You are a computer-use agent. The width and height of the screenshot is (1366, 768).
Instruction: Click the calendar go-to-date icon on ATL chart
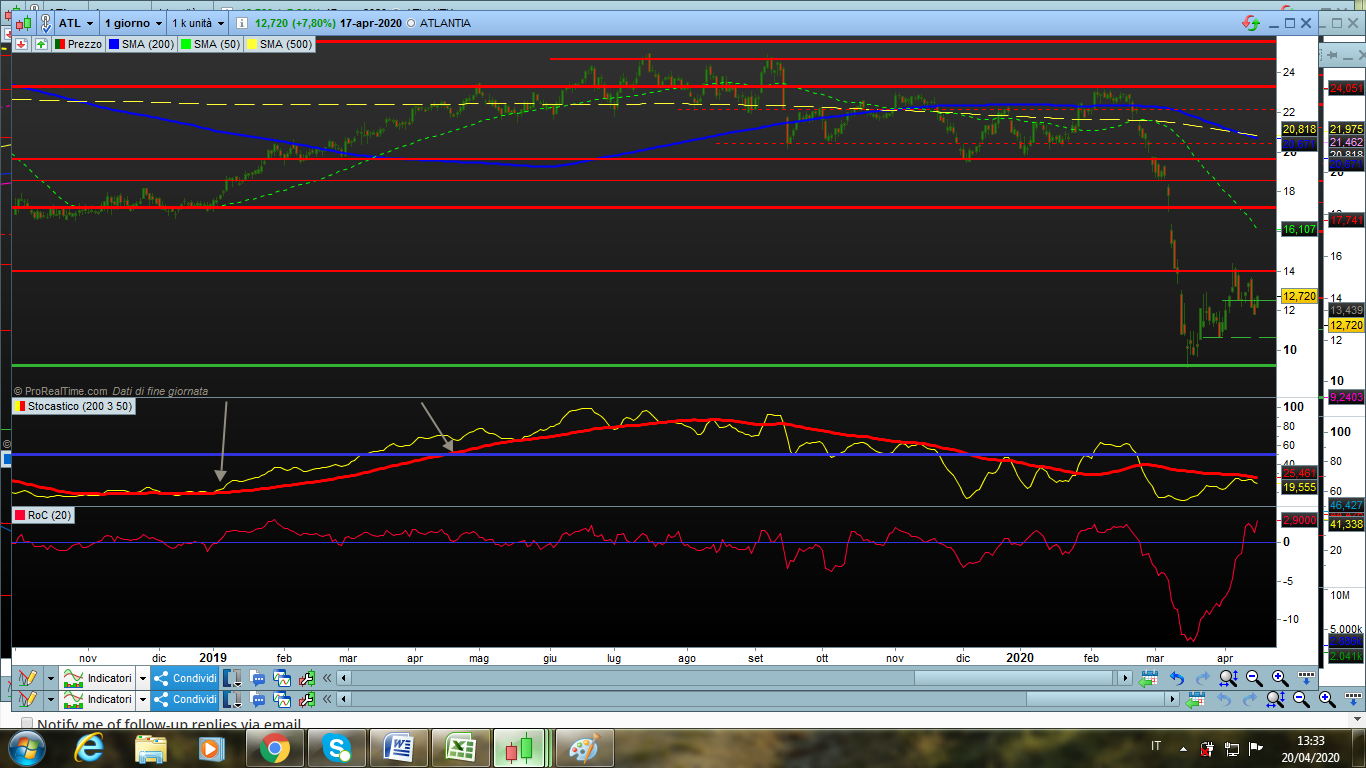[1148, 677]
